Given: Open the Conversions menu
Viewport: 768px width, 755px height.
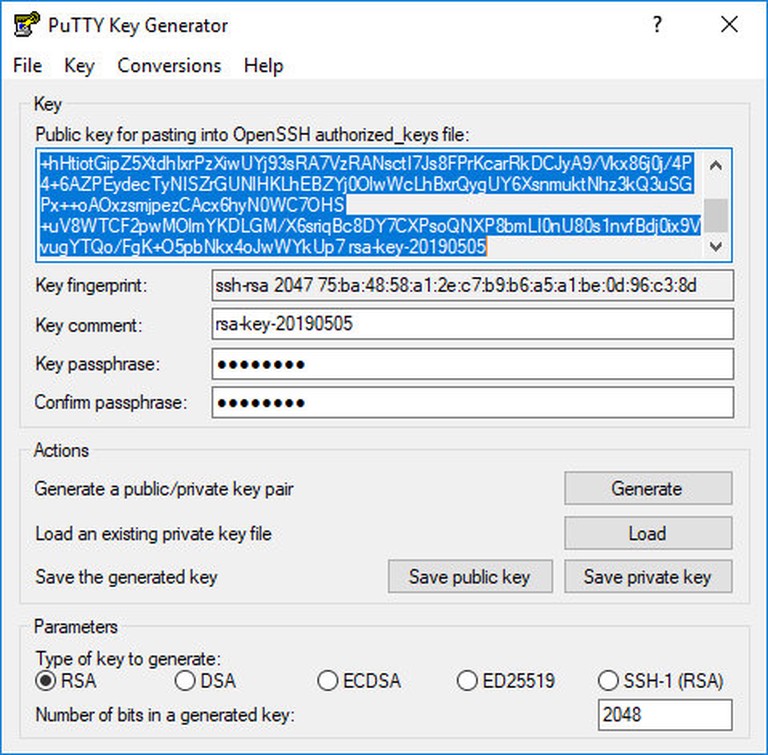Looking at the screenshot, I should tap(169, 66).
